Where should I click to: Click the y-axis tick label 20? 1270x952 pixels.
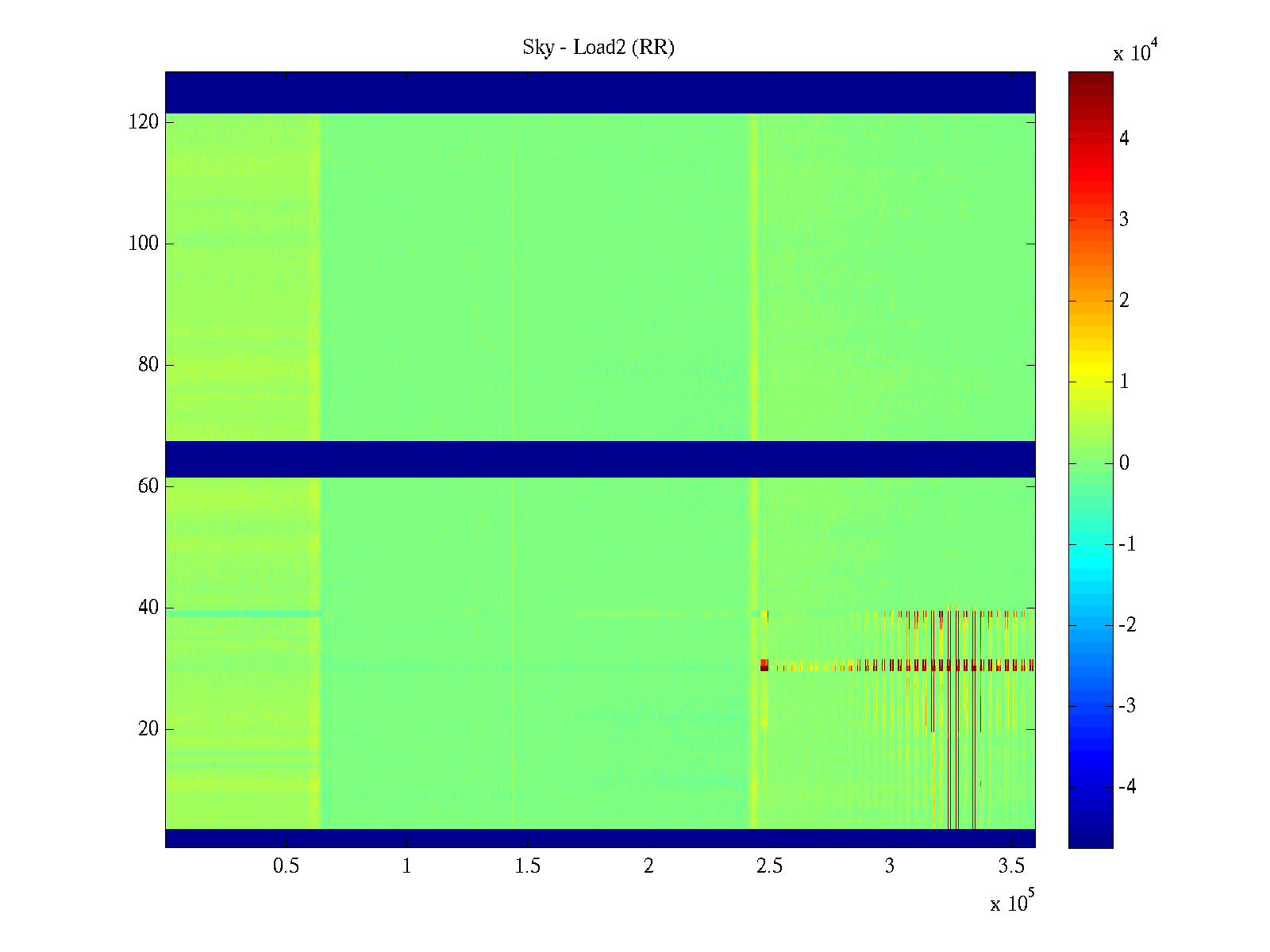click(x=148, y=729)
